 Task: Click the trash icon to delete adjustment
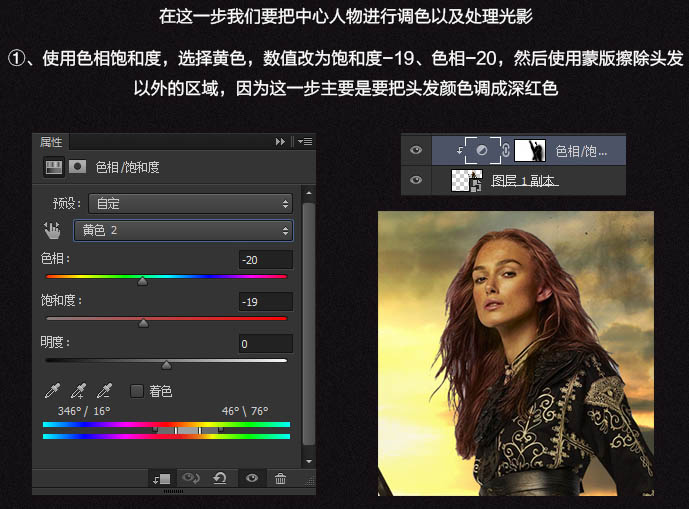pos(280,478)
